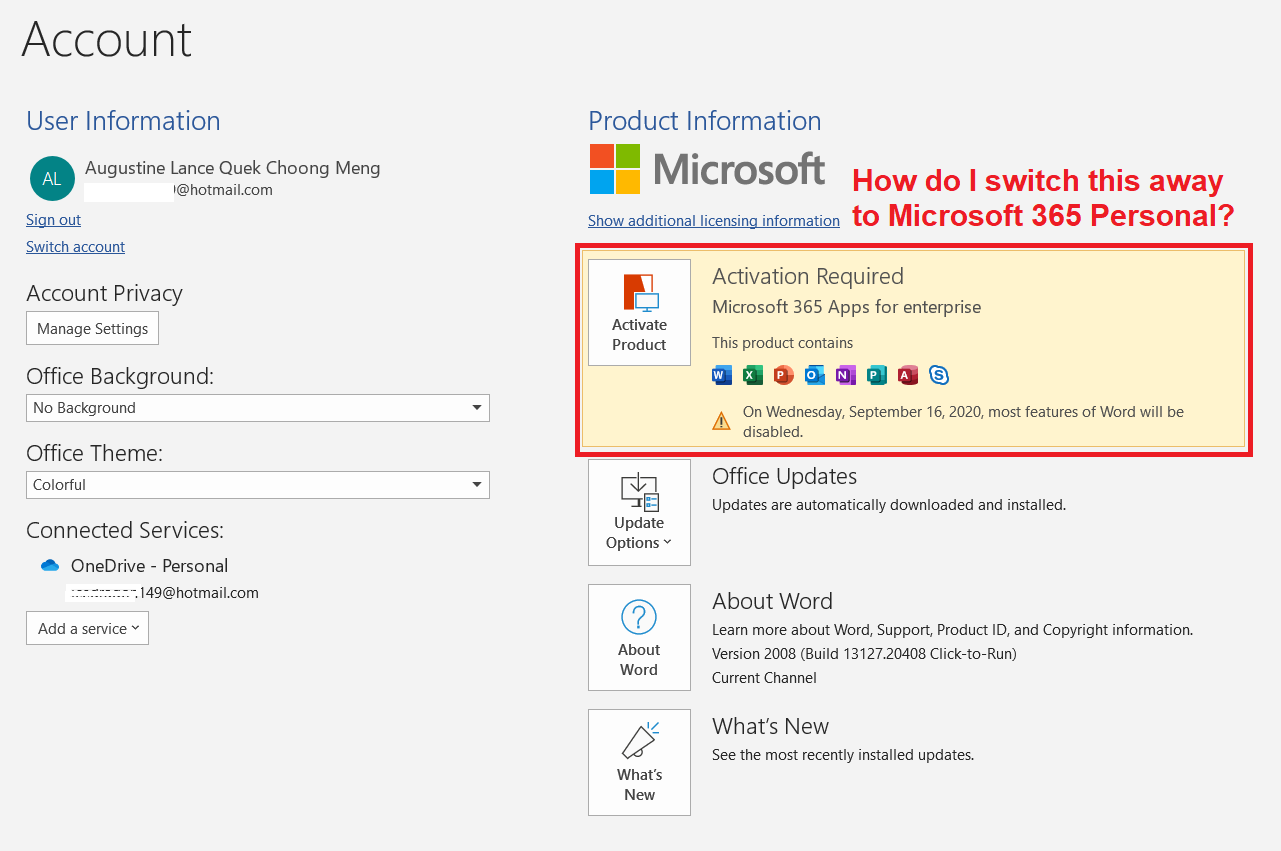
Task: Open the Update Options menu
Action: pos(639,512)
